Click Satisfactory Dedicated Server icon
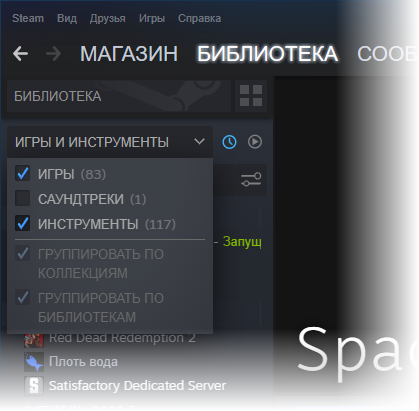Screen dimensions: 419x411 point(34,386)
